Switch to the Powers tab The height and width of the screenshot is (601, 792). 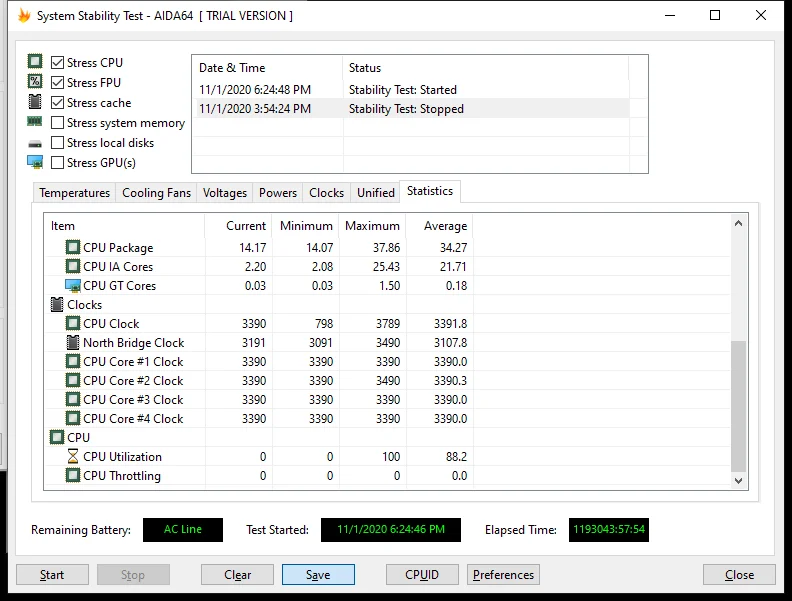tap(278, 193)
